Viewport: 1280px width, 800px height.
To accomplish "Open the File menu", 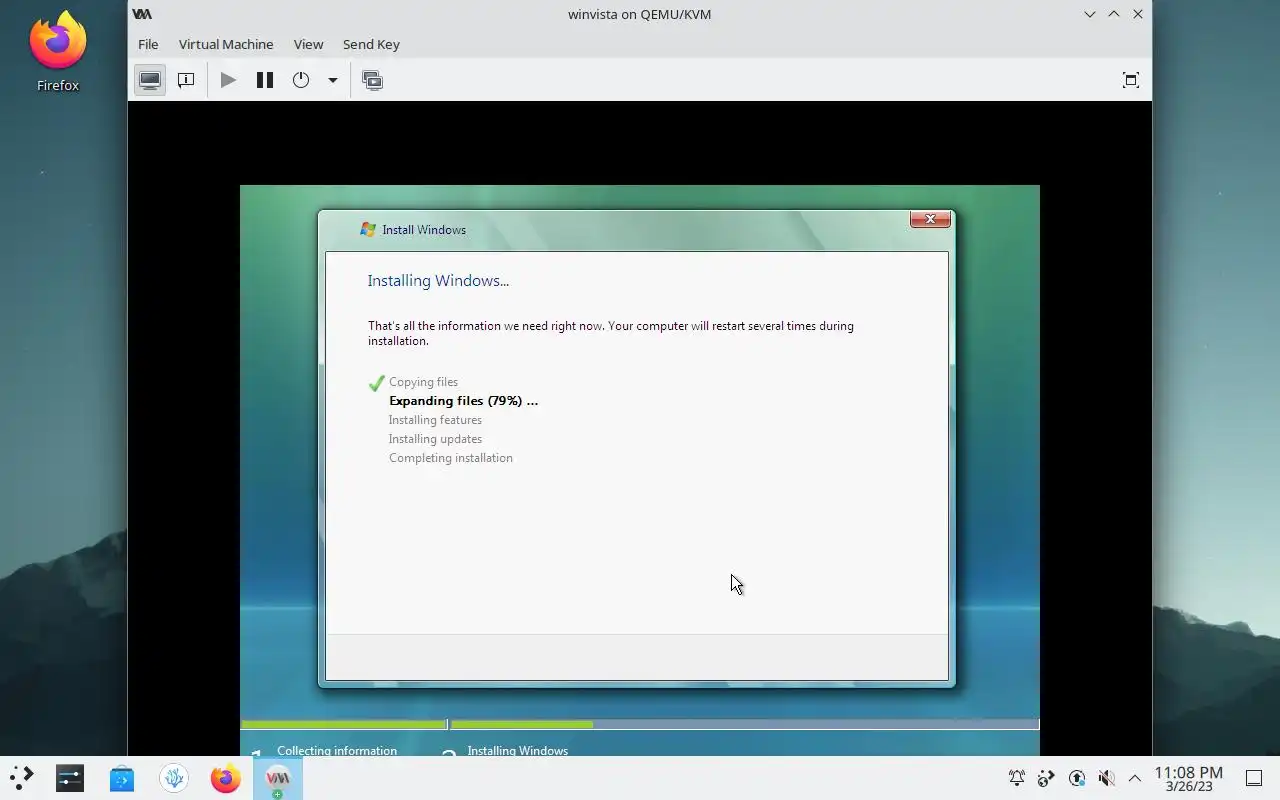I will point(148,44).
